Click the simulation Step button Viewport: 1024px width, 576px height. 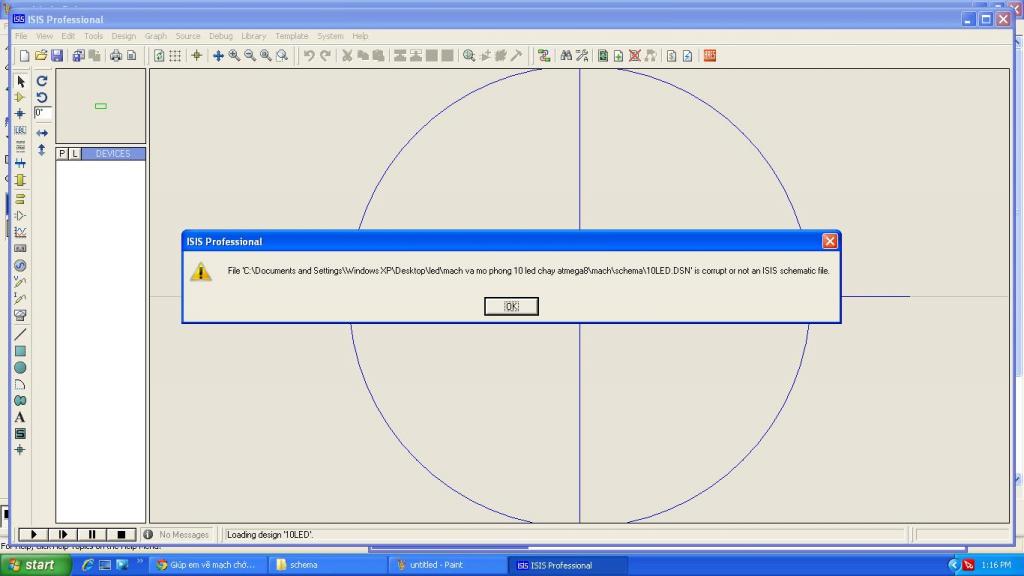tap(63, 534)
